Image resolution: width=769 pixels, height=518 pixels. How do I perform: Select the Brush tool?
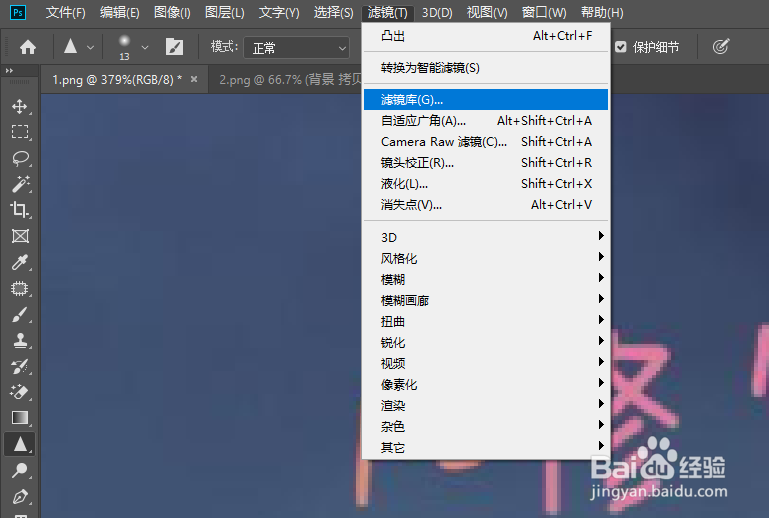20,314
